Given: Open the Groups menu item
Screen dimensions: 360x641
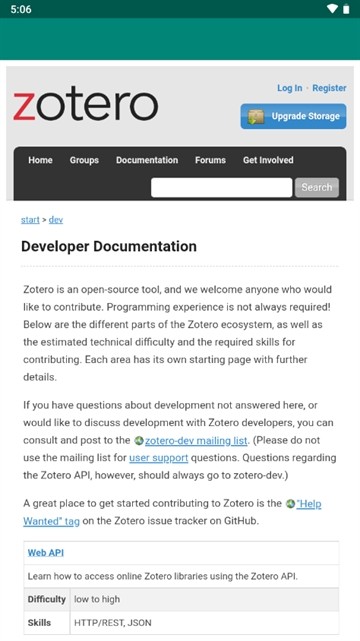Looking at the screenshot, I should point(84,160).
